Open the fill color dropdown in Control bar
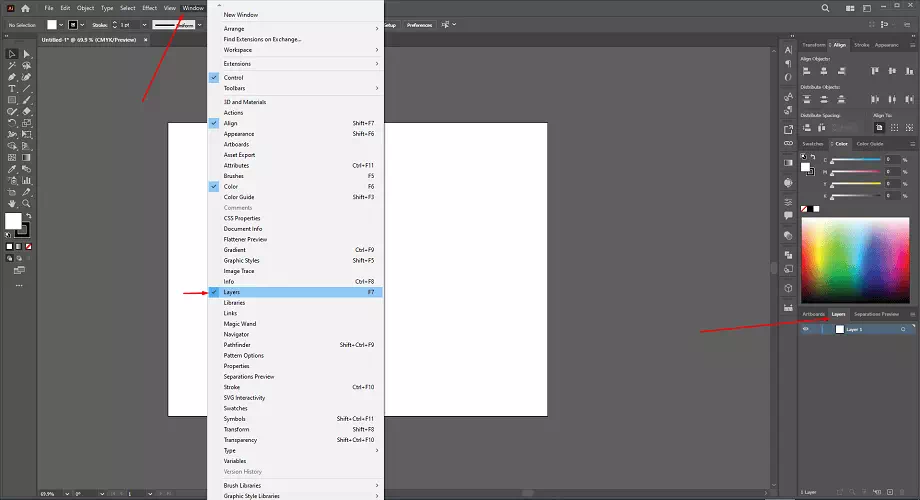This screenshot has width=920, height=500. point(61,25)
